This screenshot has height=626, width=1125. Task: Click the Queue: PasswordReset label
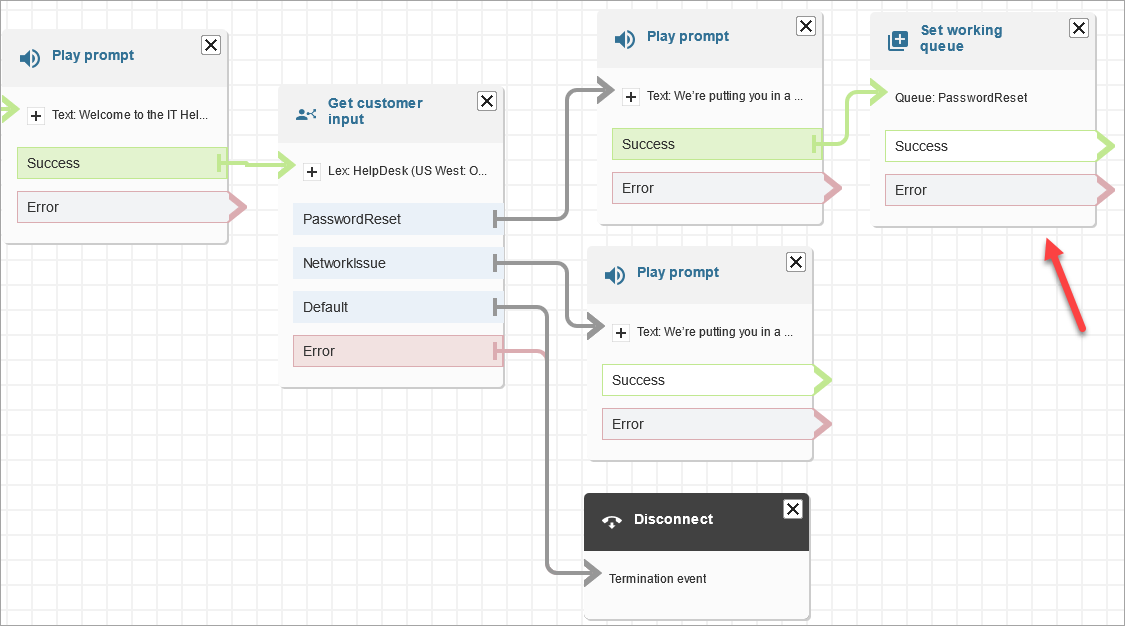(x=960, y=97)
